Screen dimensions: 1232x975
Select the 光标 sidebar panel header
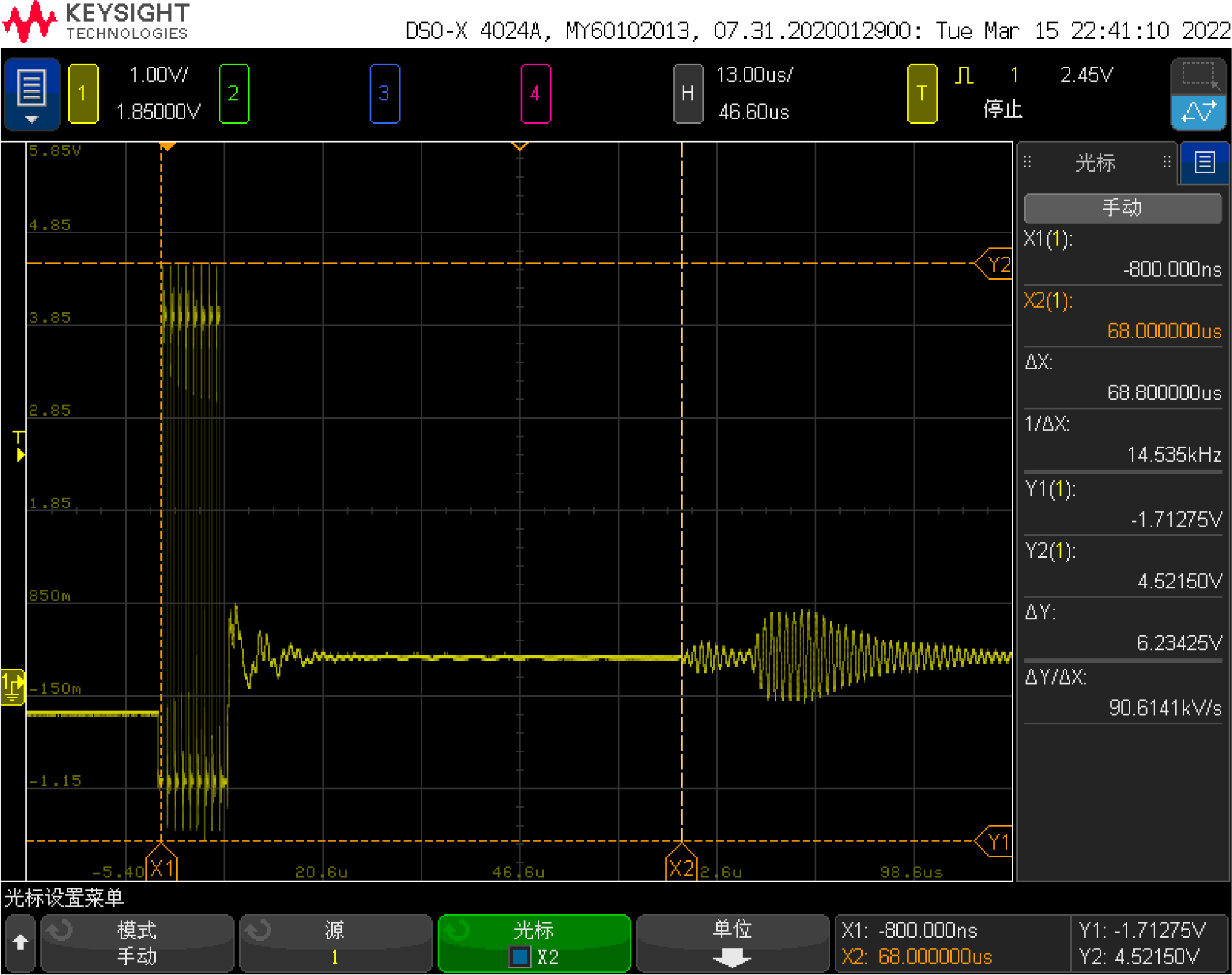(1096, 163)
